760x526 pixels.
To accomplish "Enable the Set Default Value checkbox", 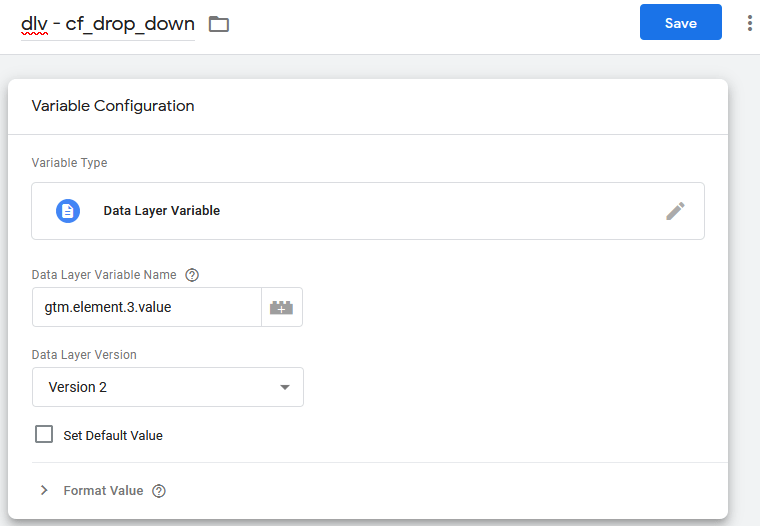I will click(44, 435).
